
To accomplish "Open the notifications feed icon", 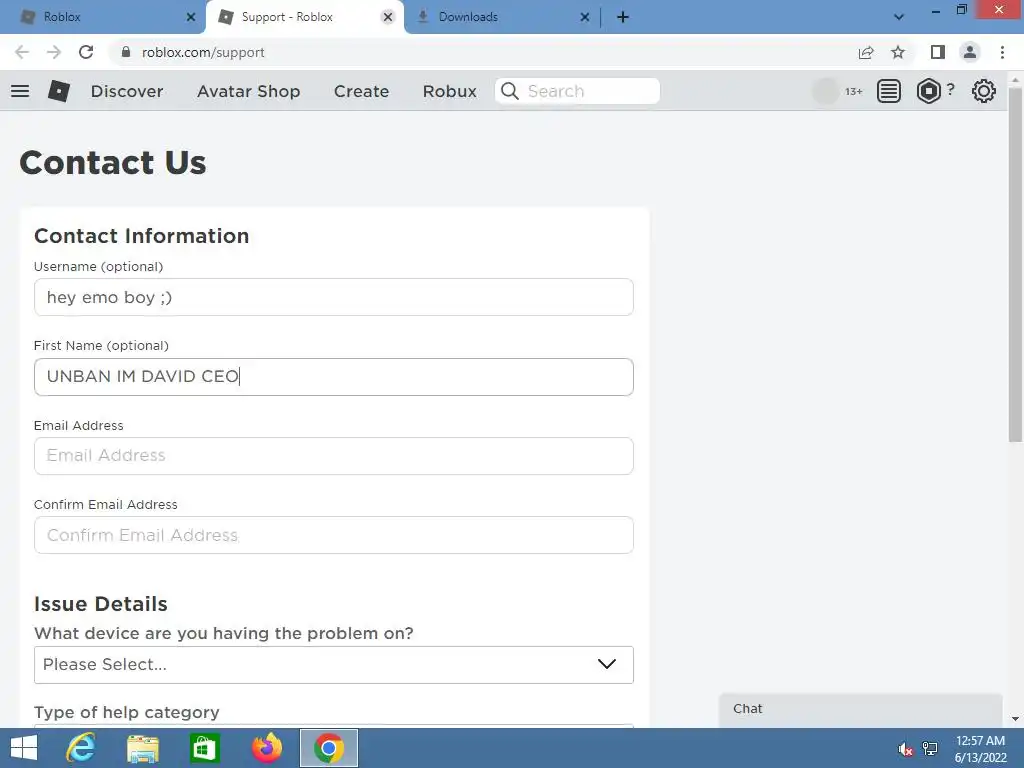I will [x=888, y=91].
